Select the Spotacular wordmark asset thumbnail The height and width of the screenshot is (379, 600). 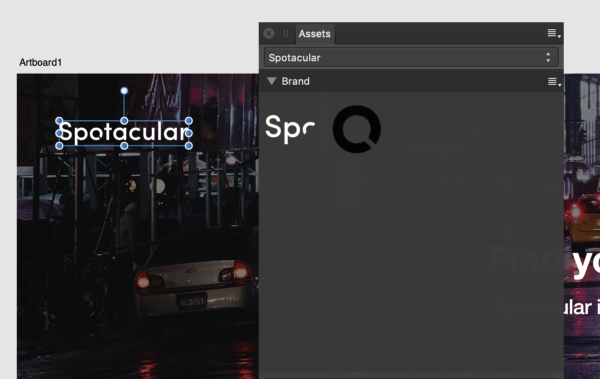coord(290,129)
